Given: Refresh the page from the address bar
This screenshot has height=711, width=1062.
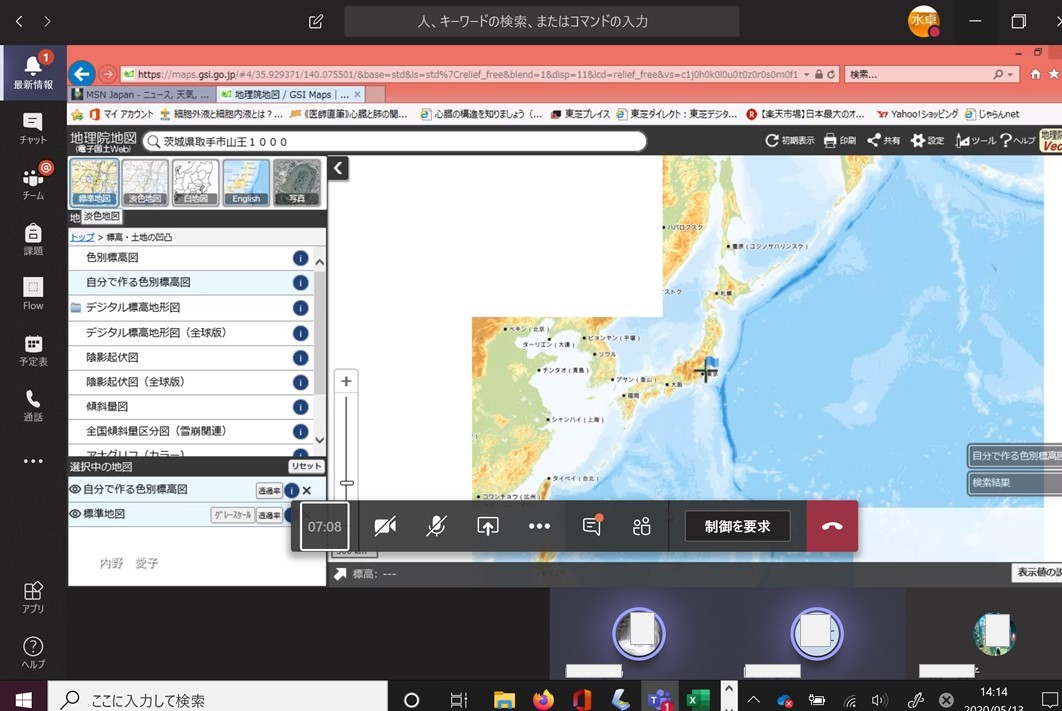Looking at the screenshot, I should (831, 74).
